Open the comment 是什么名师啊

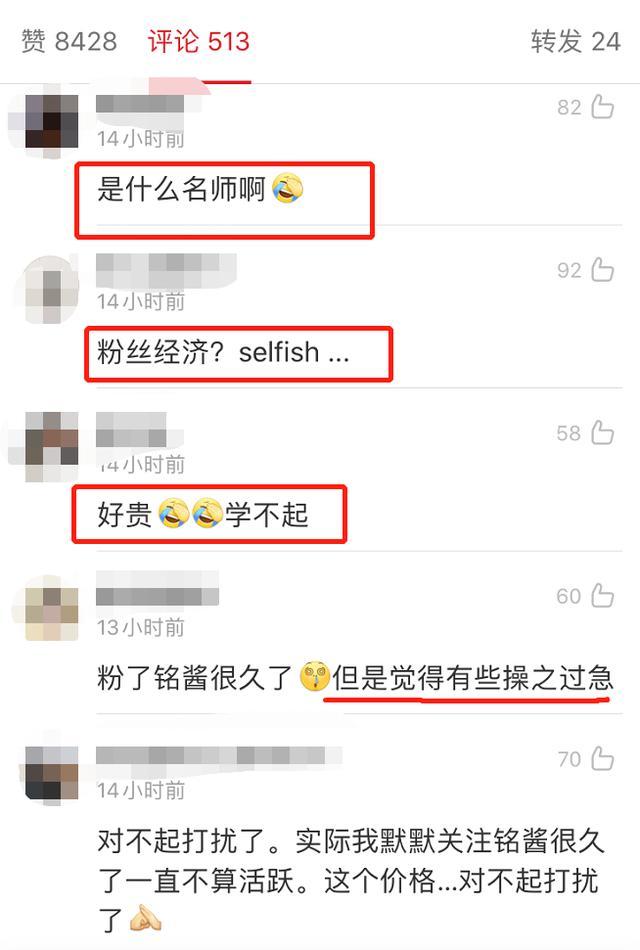tap(200, 189)
